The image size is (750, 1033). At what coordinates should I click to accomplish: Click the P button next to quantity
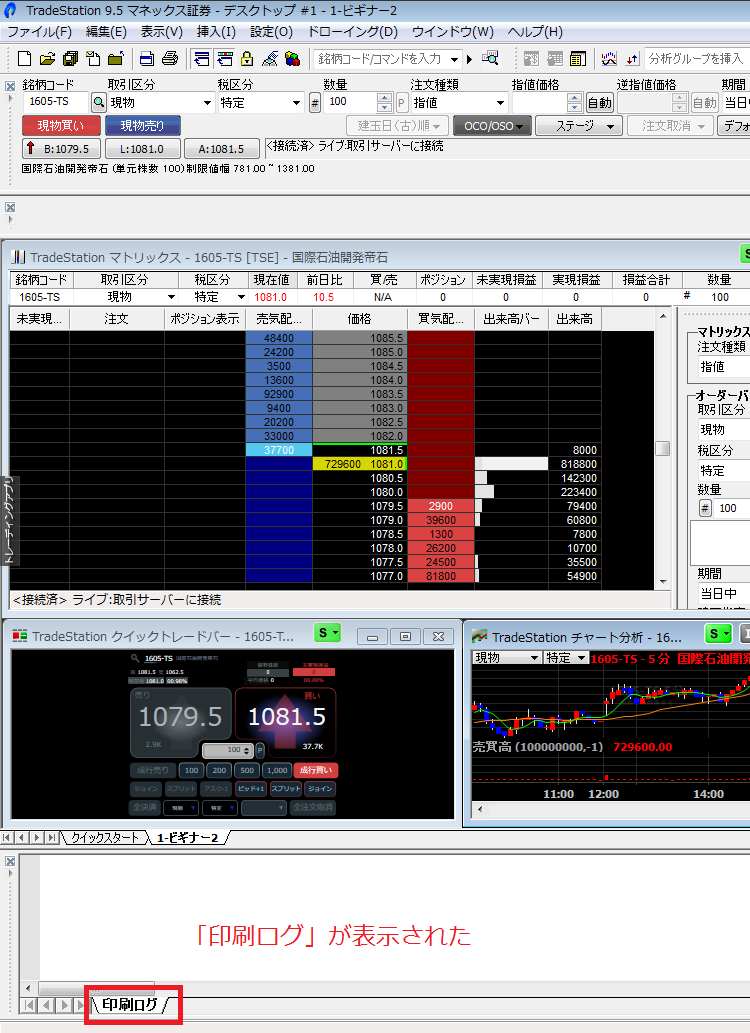[401, 103]
